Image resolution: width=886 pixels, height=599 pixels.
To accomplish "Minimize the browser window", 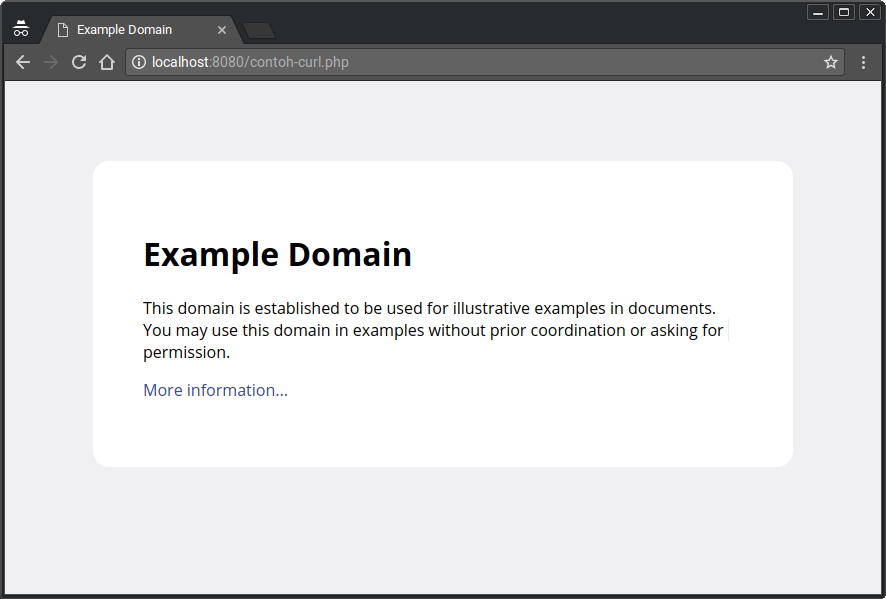I will (818, 12).
